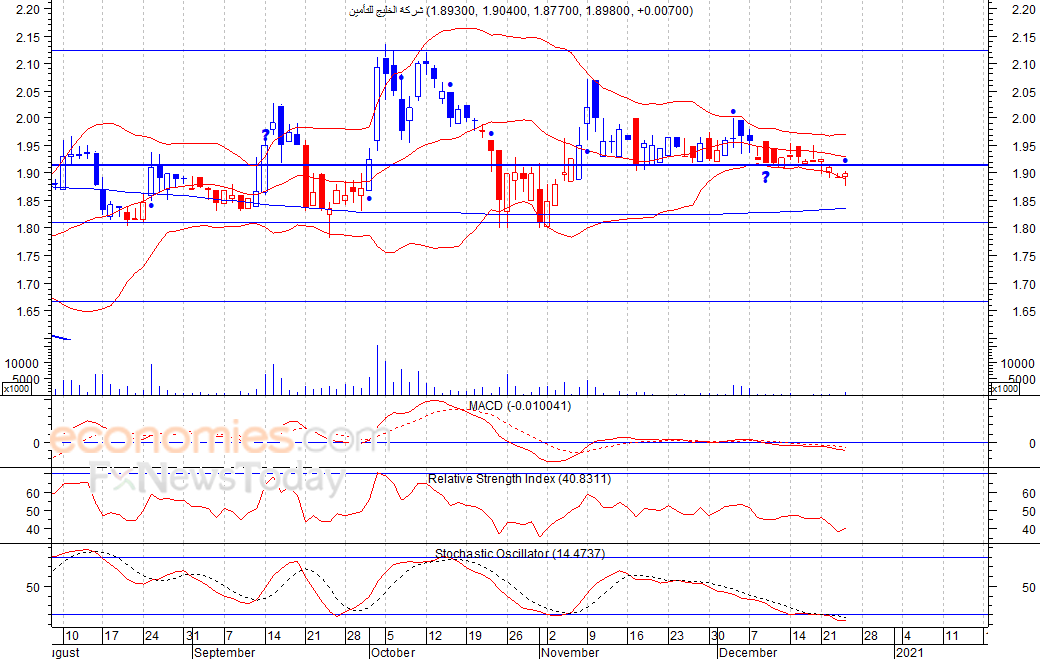The width and height of the screenshot is (1040, 659).
Task: Click the Relative Strength Index label
Action: click(x=519, y=479)
